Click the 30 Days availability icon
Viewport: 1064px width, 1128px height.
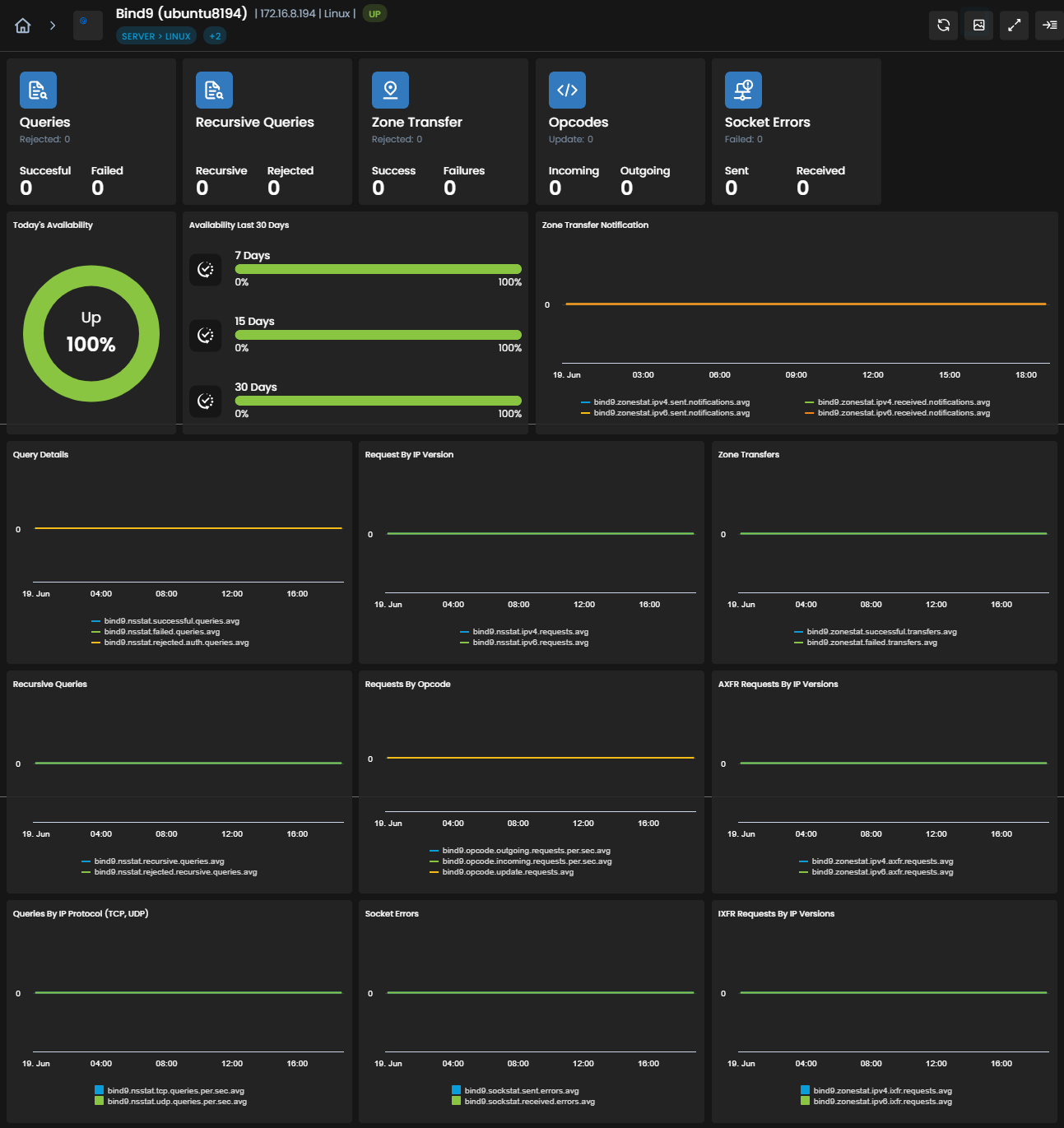206,402
